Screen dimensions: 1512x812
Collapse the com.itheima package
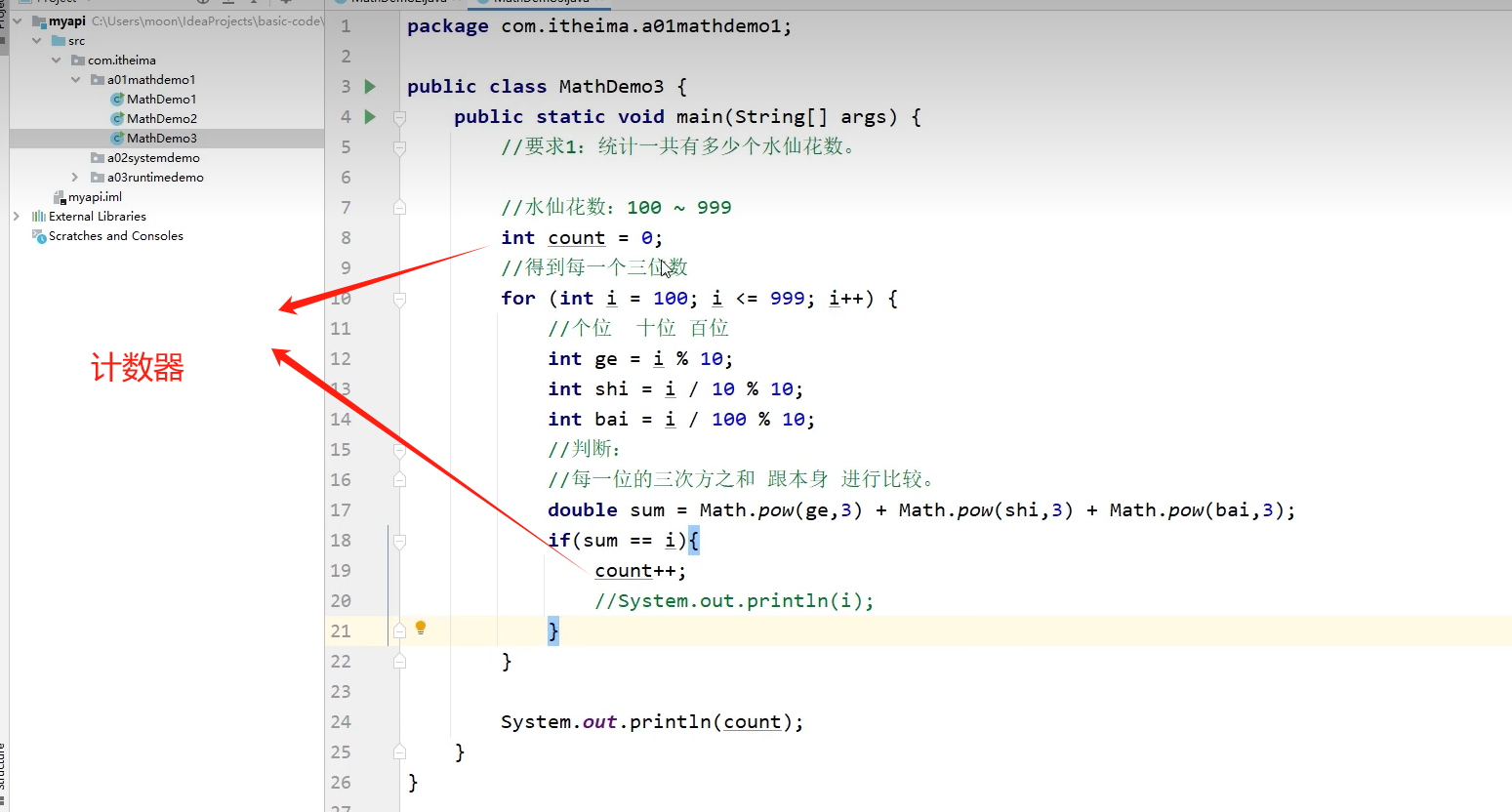pos(56,60)
